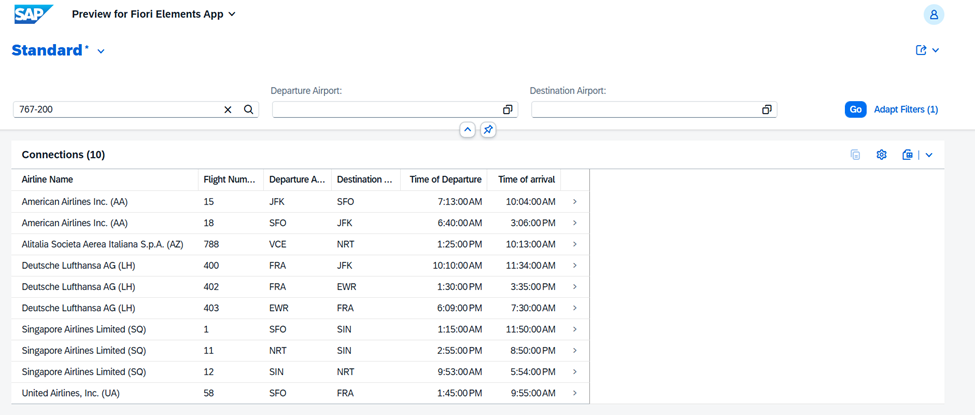Viewport: 975px width, 415px height.
Task: Click the Time of Departure column header
Action: pos(445,180)
